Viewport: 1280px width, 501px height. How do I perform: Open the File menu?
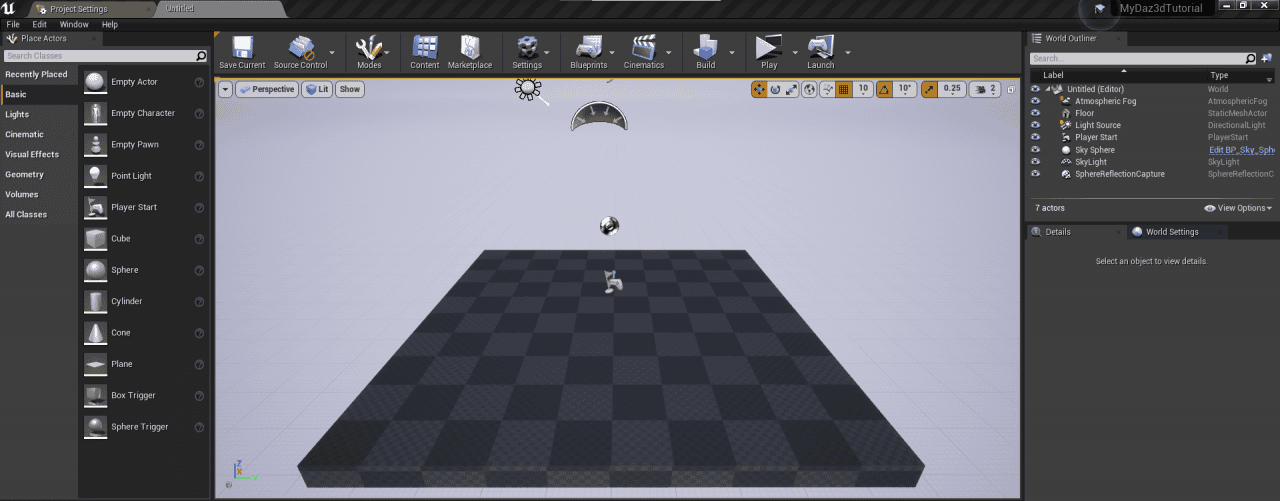click(x=13, y=24)
